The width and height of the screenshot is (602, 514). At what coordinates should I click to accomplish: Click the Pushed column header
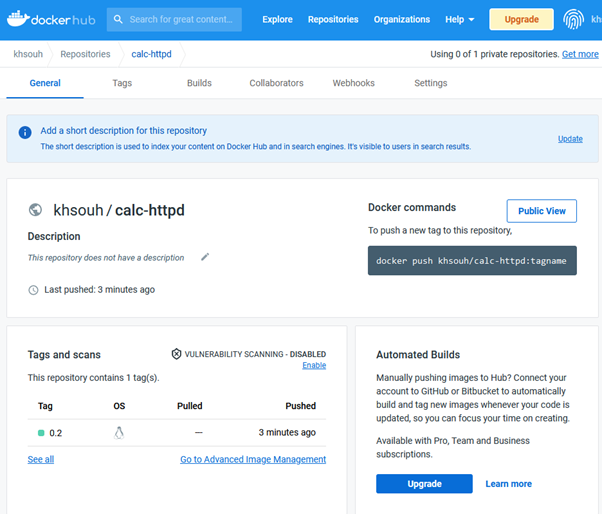pyautogui.click(x=300, y=406)
